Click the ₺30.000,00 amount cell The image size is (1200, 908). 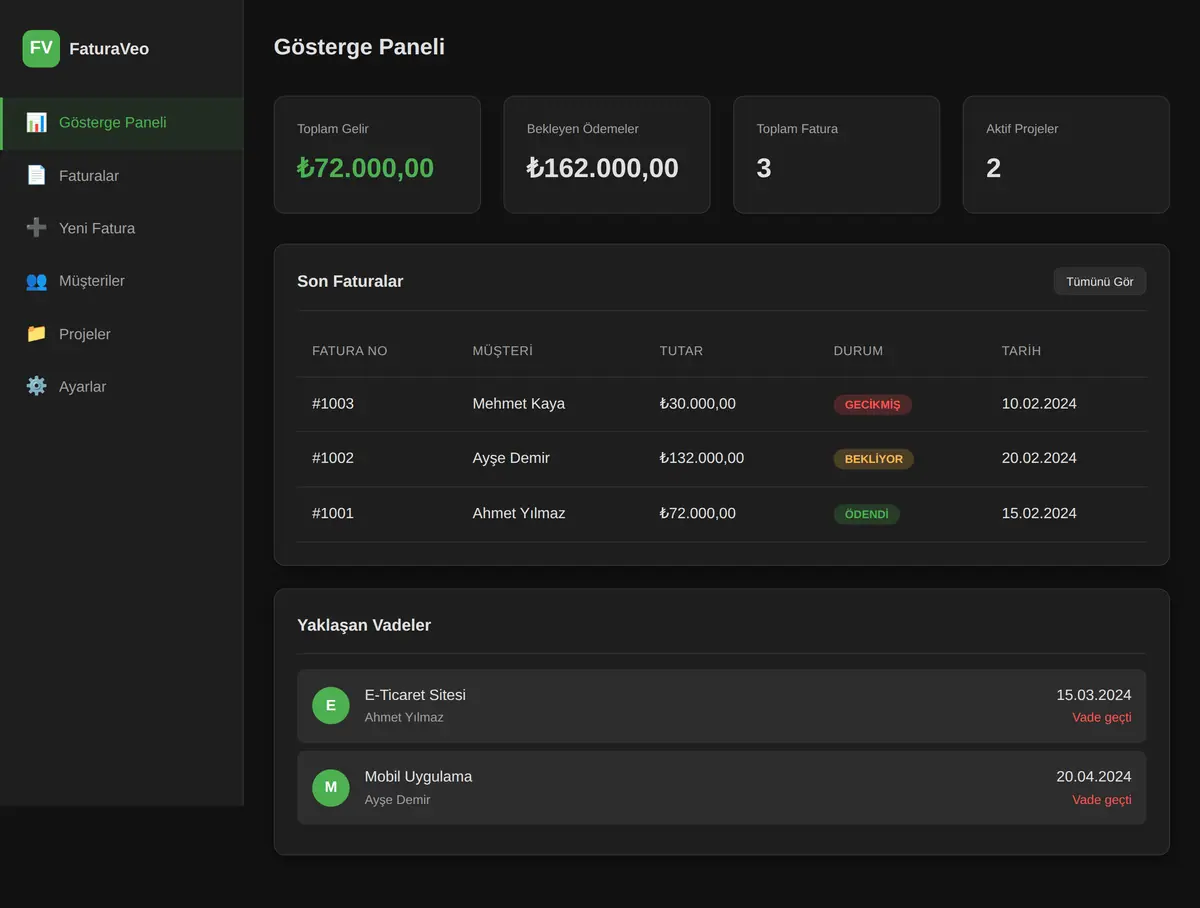[698, 404]
